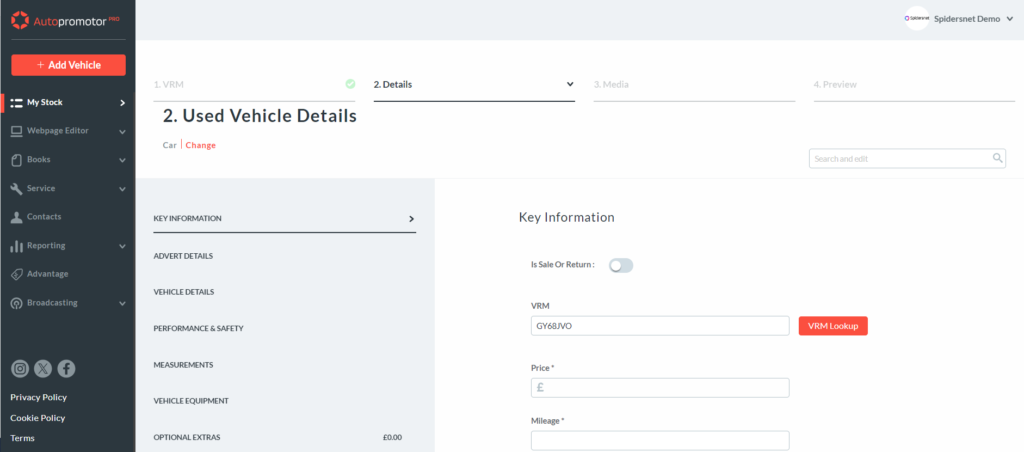Open the X (Twitter) social icon
The width and height of the screenshot is (1024, 452).
[43, 368]
